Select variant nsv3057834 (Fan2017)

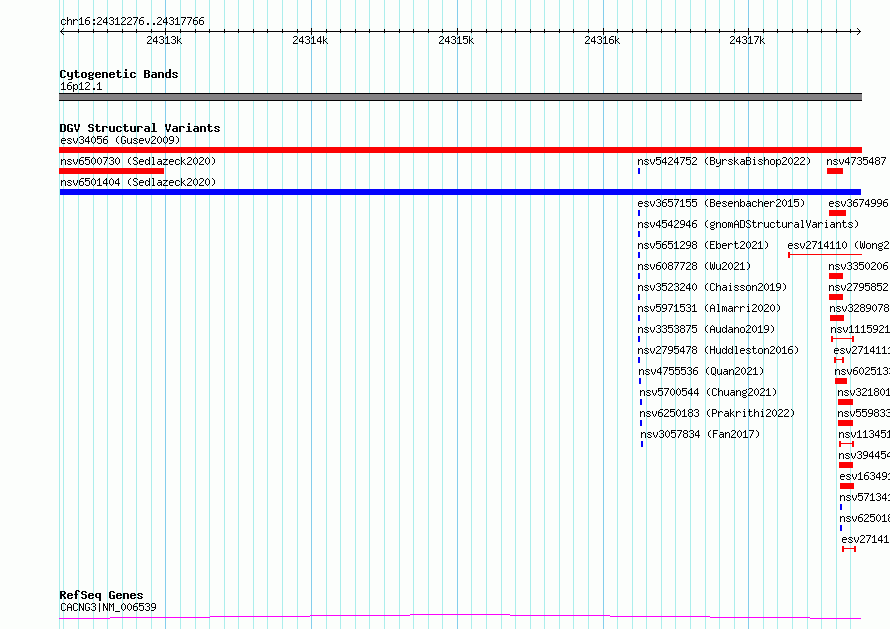tap(700, 434)
